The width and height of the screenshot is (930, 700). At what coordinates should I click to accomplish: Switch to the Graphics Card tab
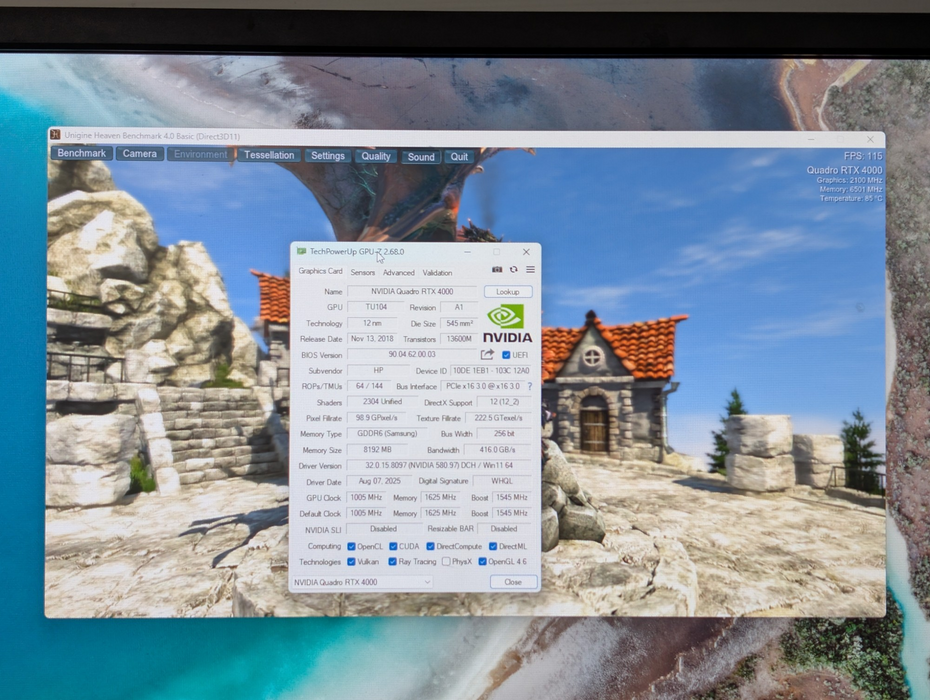pos(320,271)
